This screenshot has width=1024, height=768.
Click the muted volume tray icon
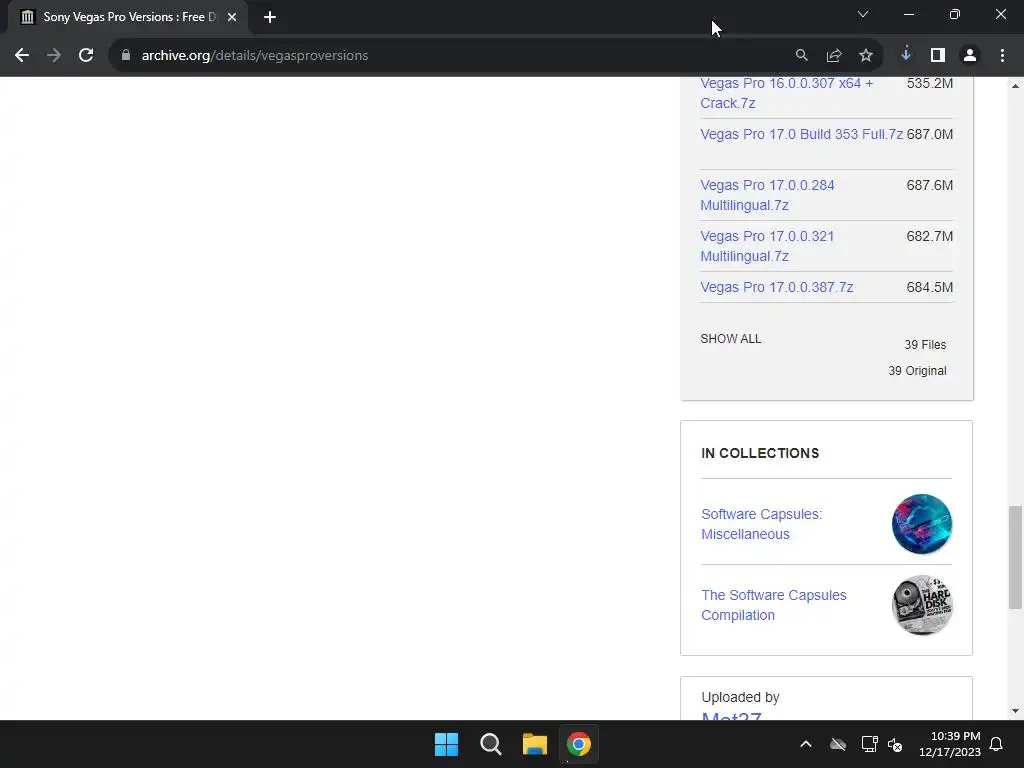[x=895, y=744]
